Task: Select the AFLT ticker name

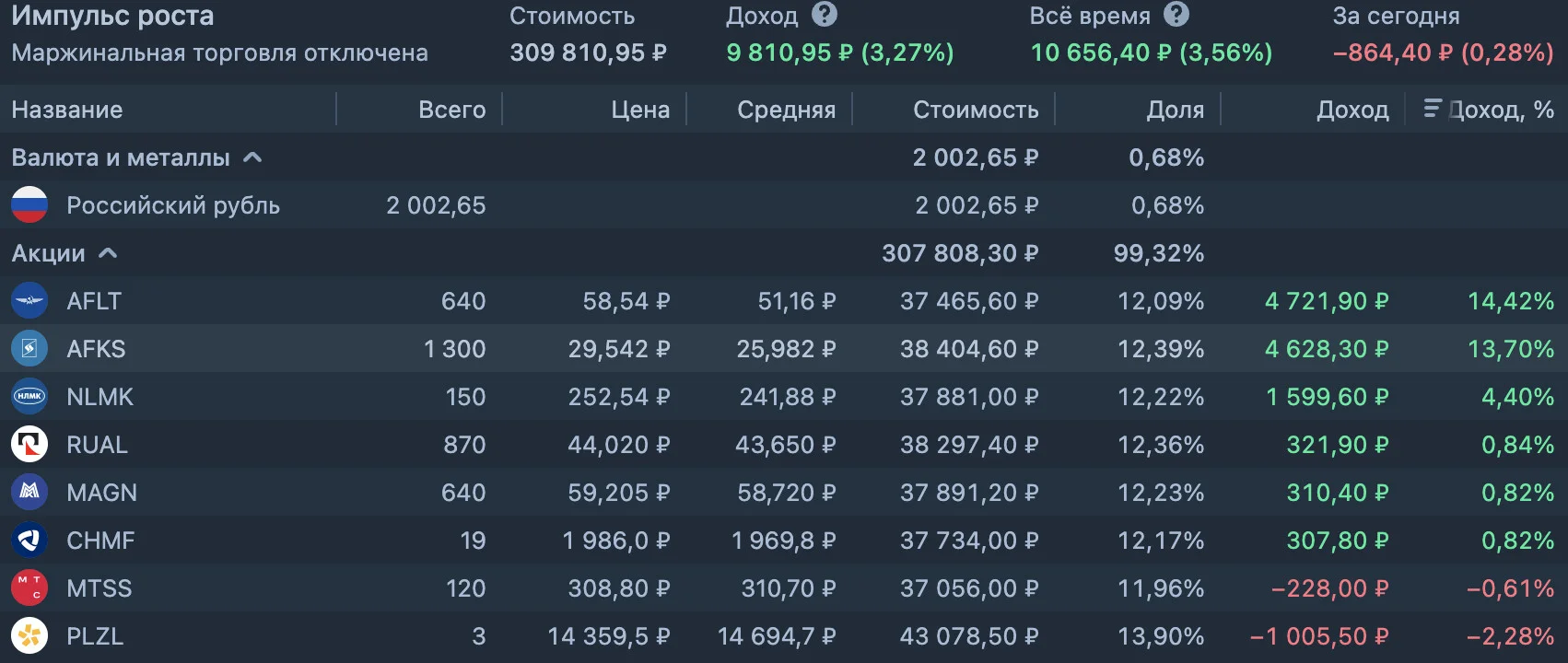Action: [94, 301]
